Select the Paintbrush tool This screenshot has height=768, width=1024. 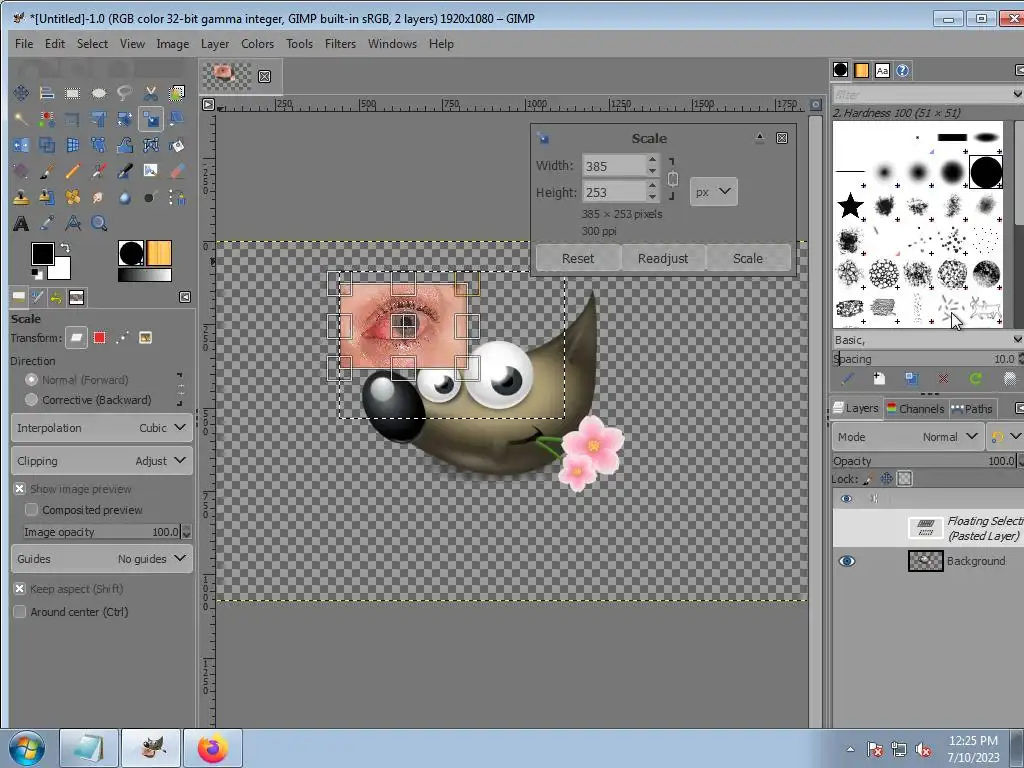click(x=46, y=171)
